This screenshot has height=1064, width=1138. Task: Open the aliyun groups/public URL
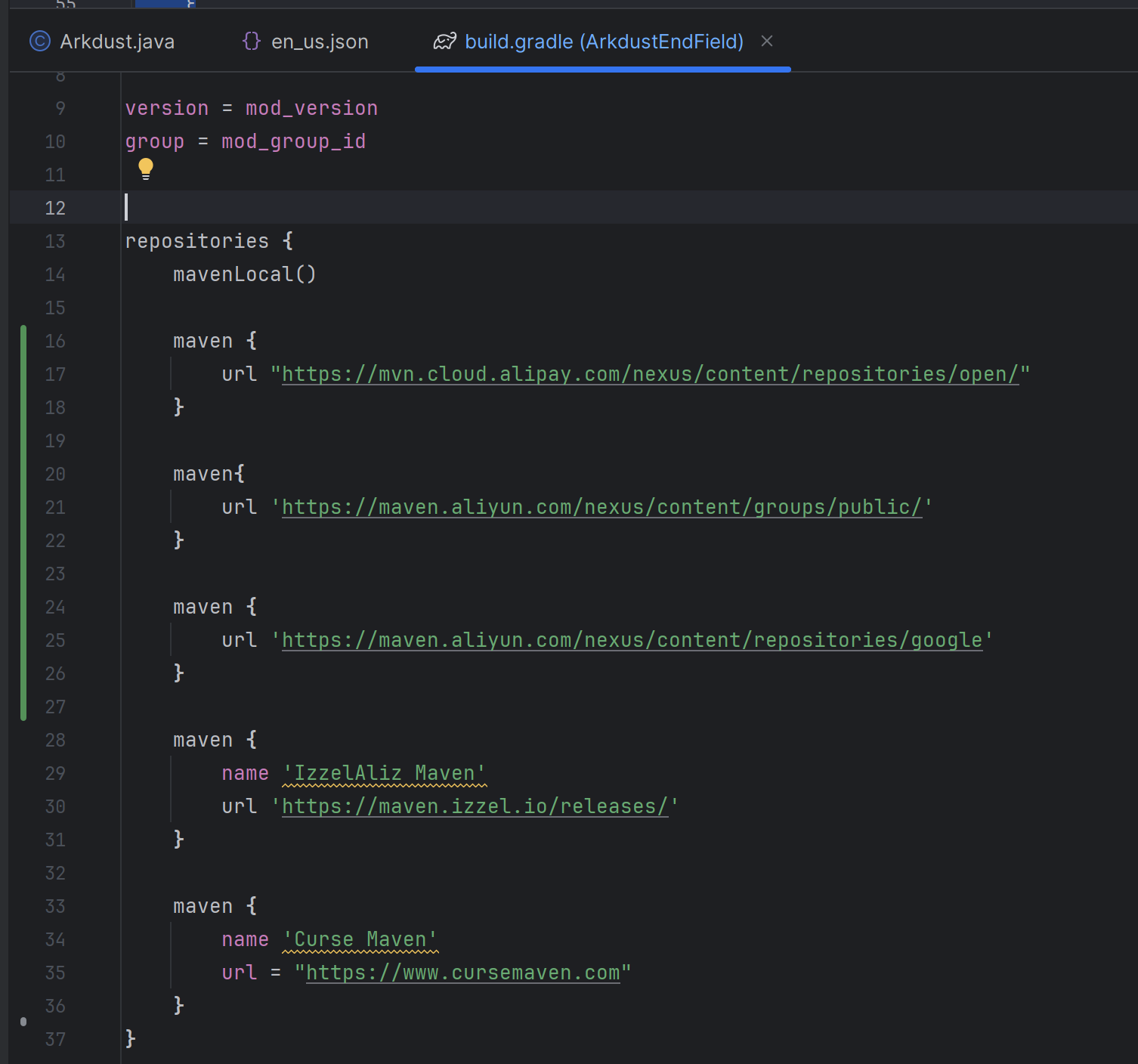(x=601, y=507)
